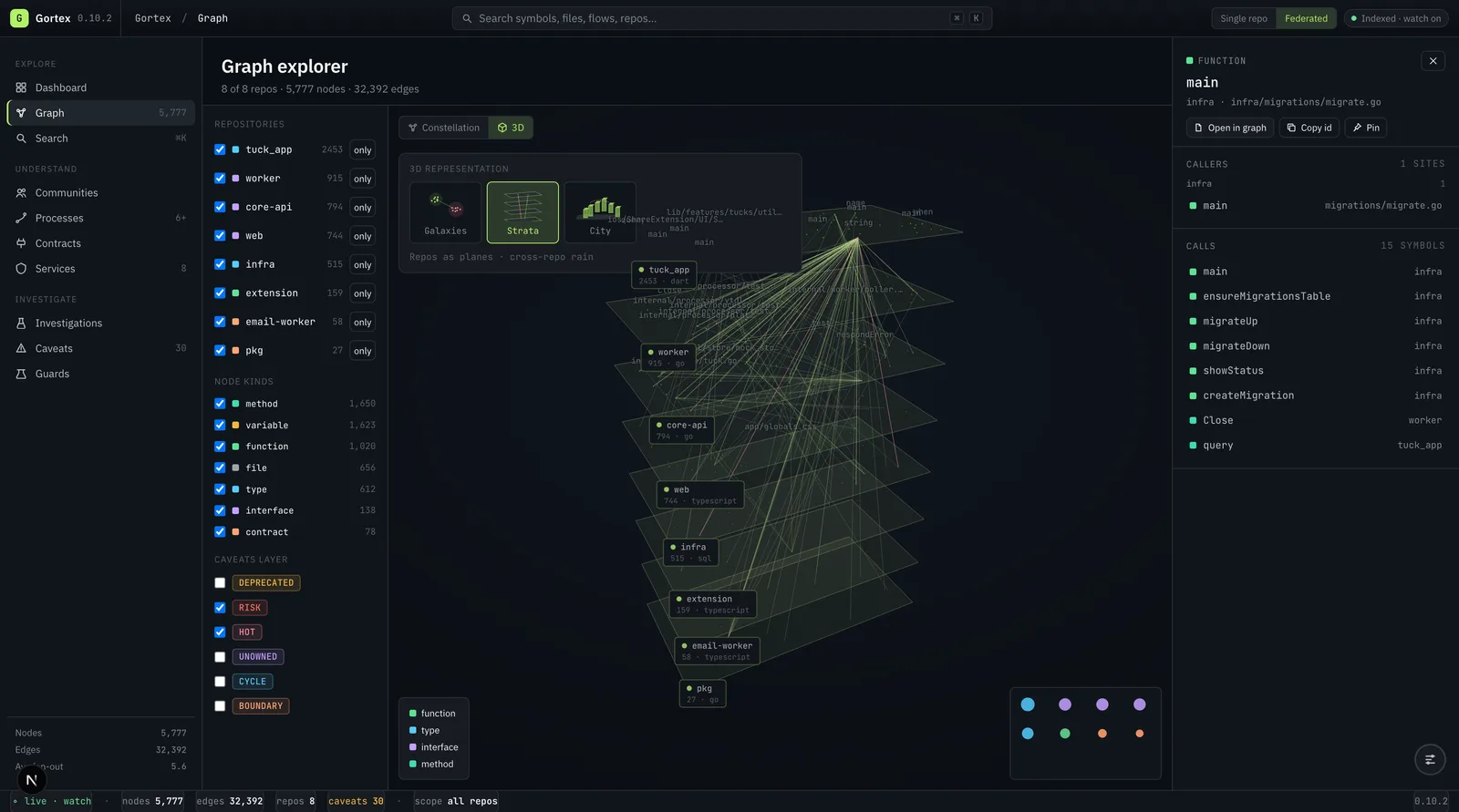Click Open in graph button
Screen dimensions: 1459x812
(x=1230, y=128)
